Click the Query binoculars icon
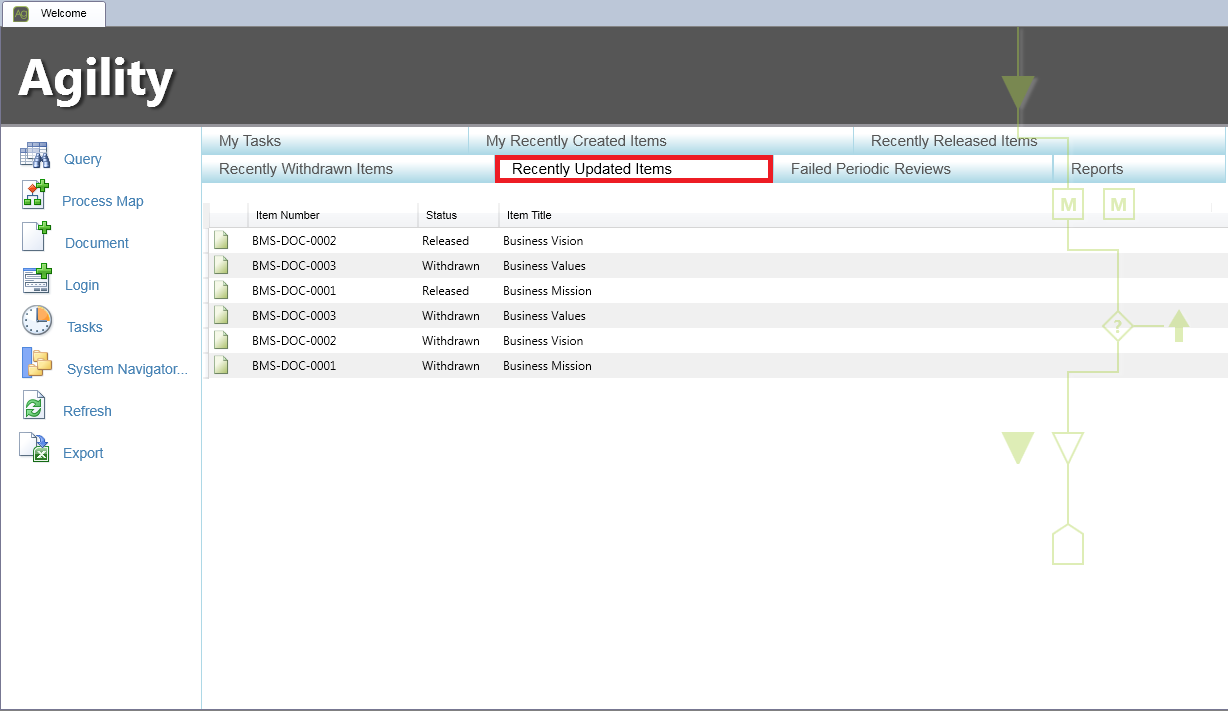Viewport: 1228px width, 711px height. click(35, 156)
